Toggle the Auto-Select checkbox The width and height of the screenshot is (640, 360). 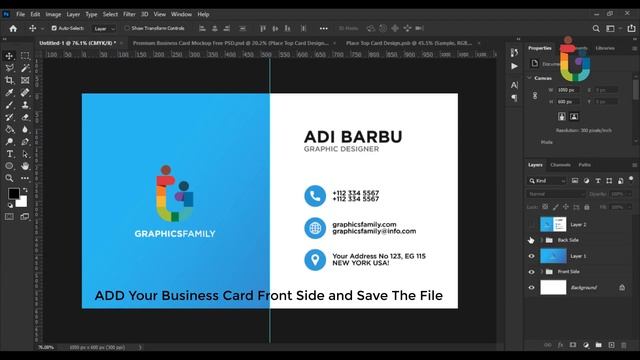click(54, 28)
